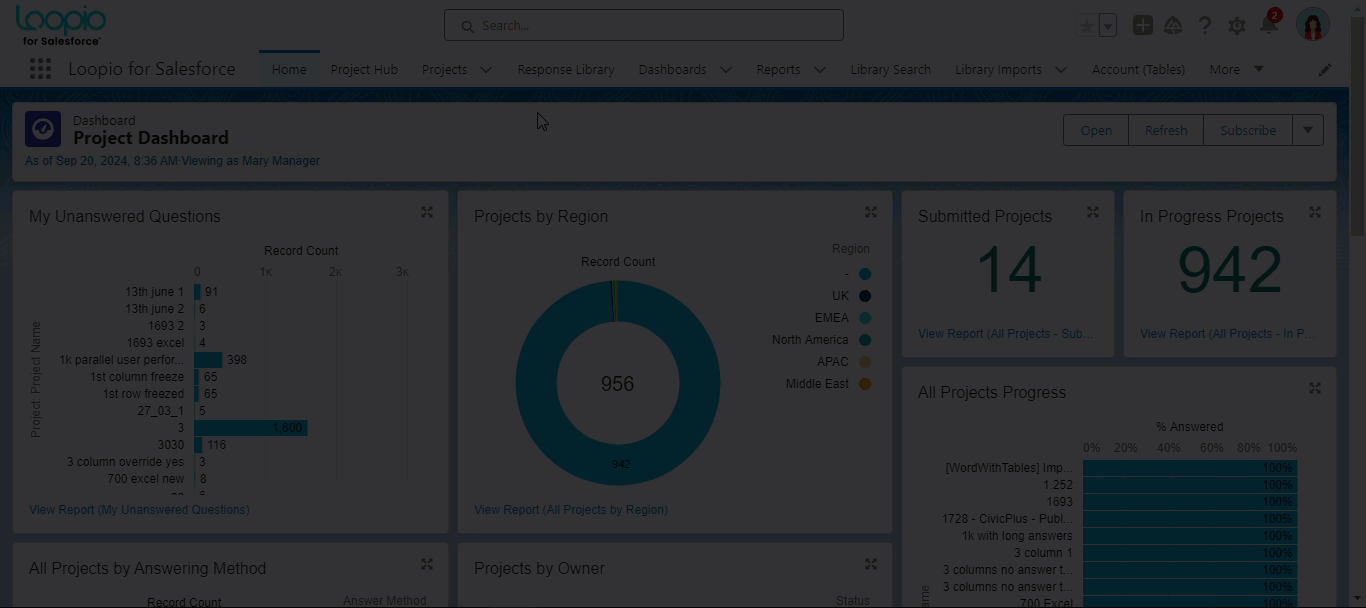
Task: Expand the My Unanswered Questions widget
Action: click(x=427, y=212)
